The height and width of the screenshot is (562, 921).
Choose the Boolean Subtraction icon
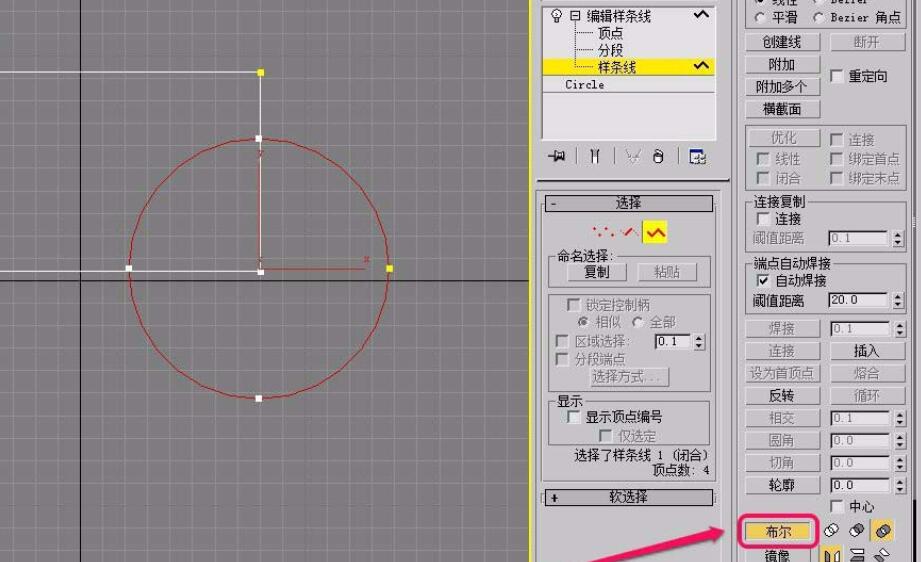[x=857, y=531]
